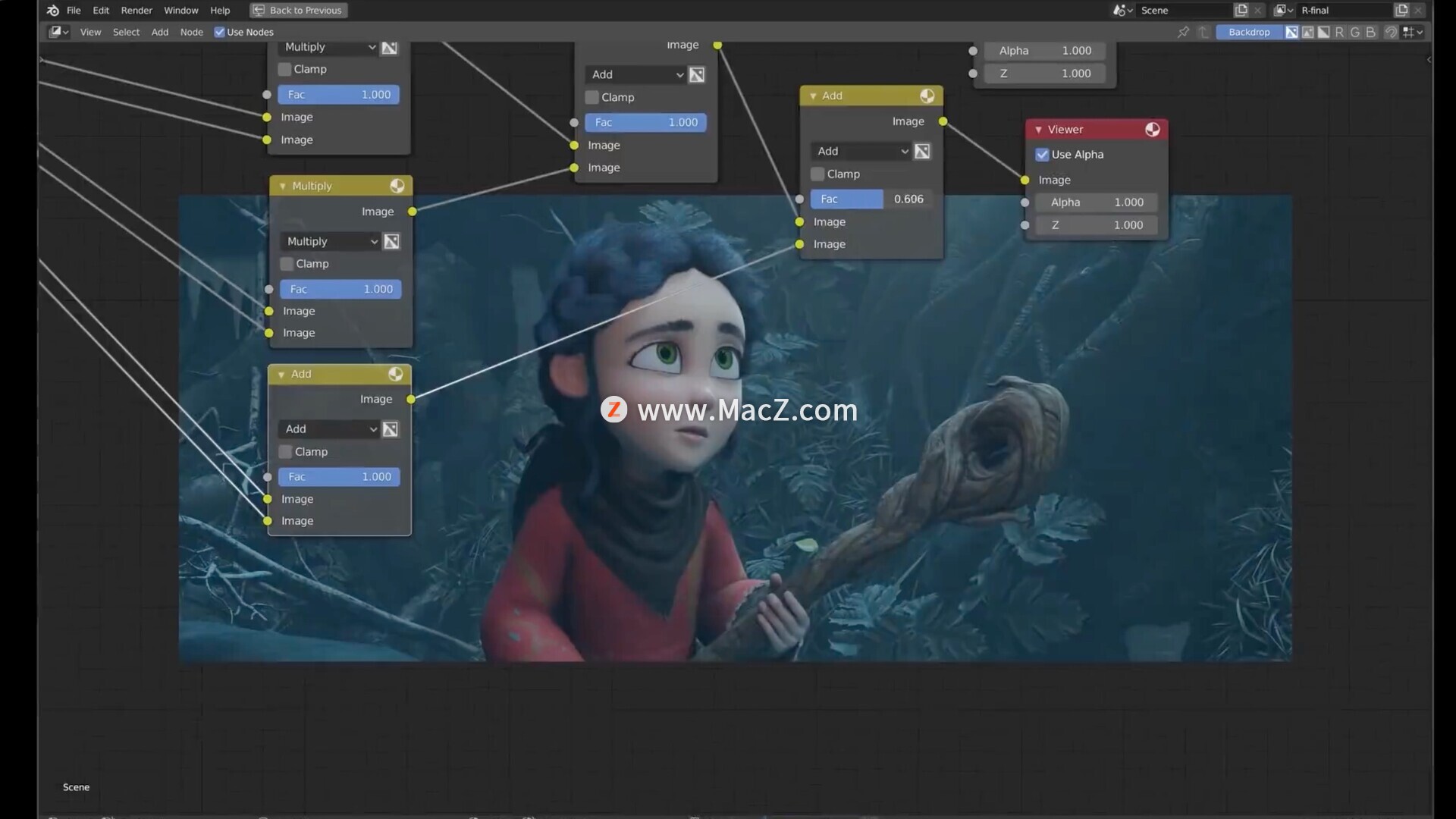Open the node editor View menu

(90, 32)
